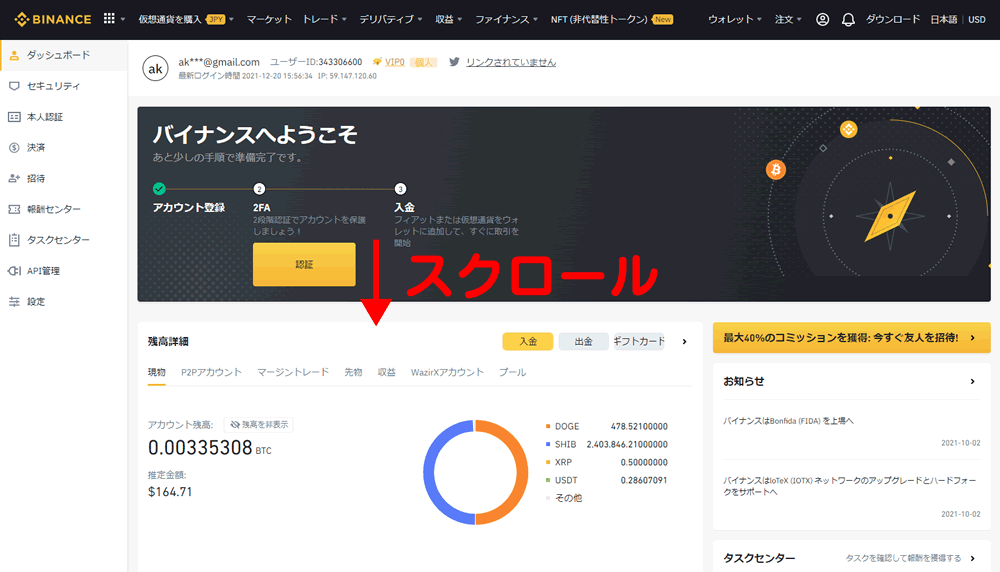Open タスクセンター panel chevron
Viewport: 1000px width, 572px height.
tap(973, 559)
